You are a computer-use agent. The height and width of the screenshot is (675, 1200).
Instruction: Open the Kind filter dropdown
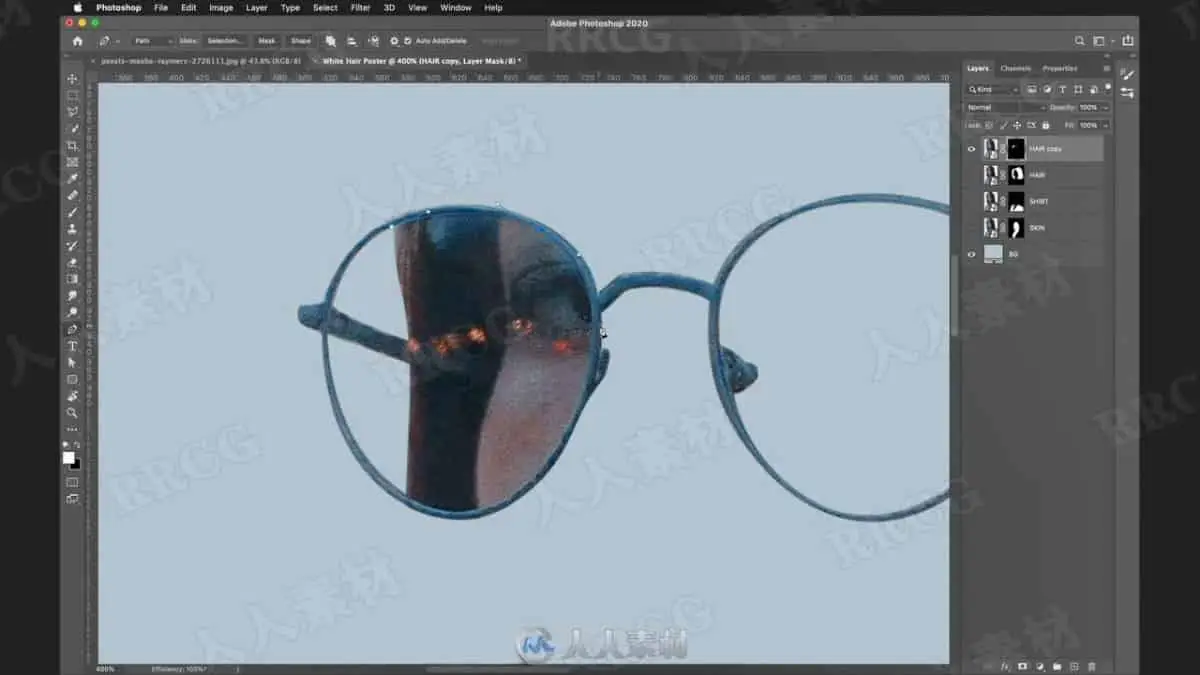992,89
